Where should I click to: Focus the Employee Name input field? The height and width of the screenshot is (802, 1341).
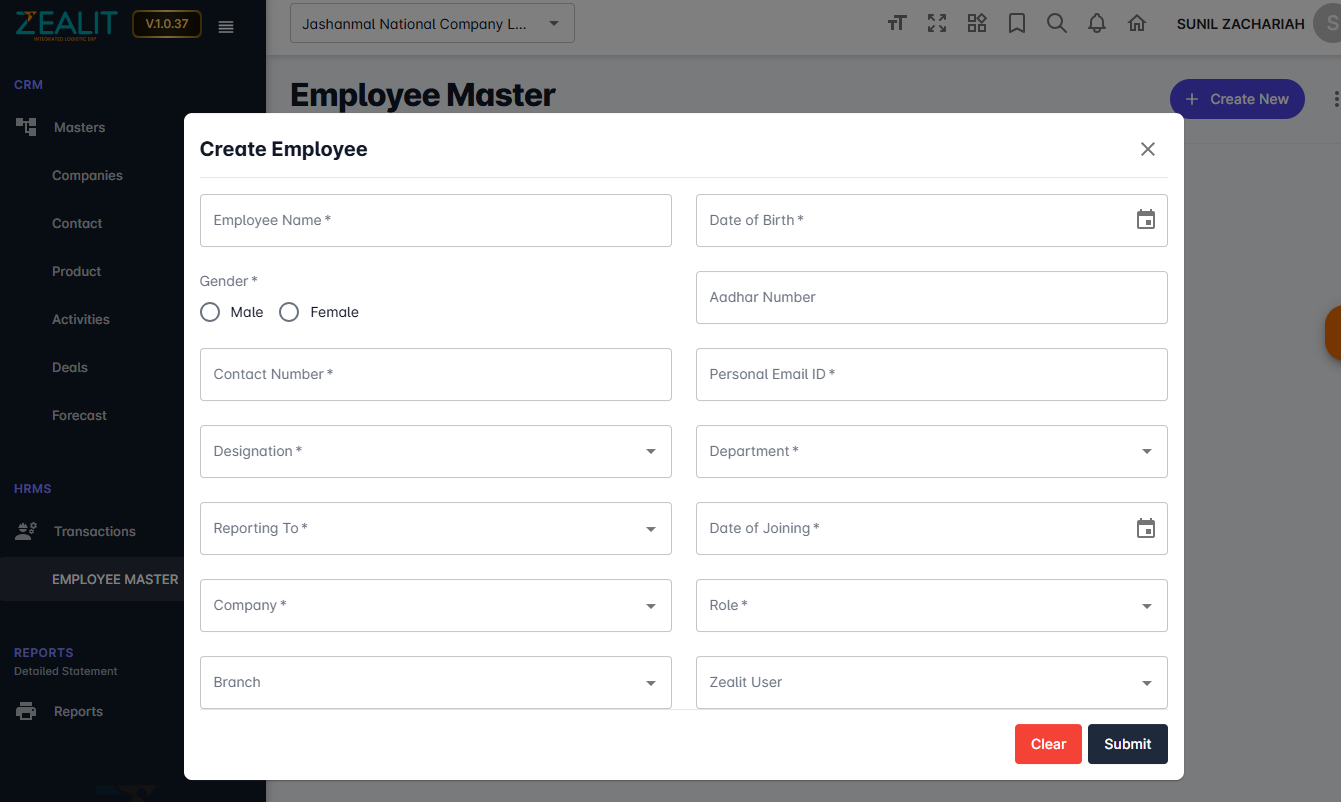436,220
